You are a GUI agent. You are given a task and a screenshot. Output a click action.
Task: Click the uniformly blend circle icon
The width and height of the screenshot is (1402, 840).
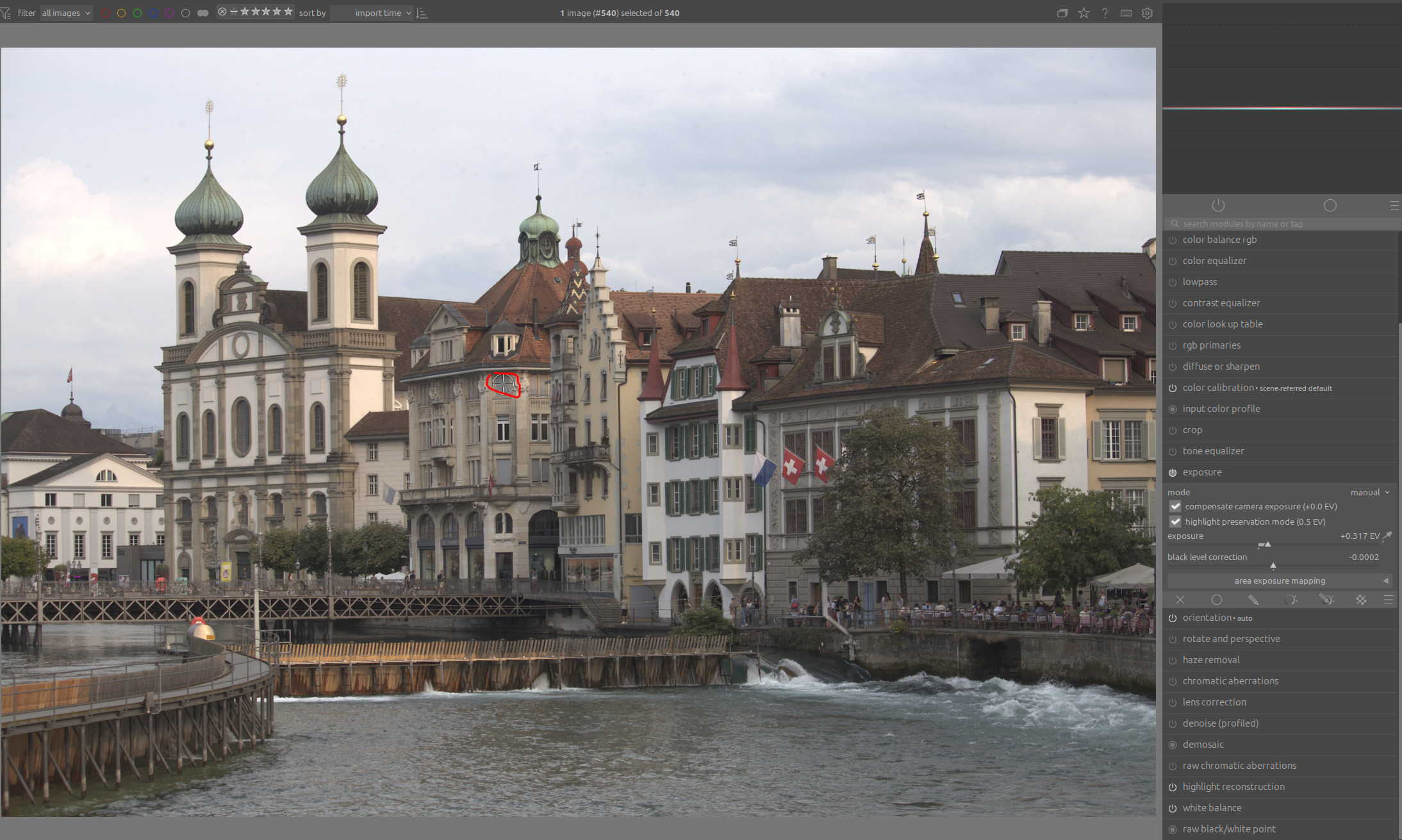click(x=1217, y=600)
